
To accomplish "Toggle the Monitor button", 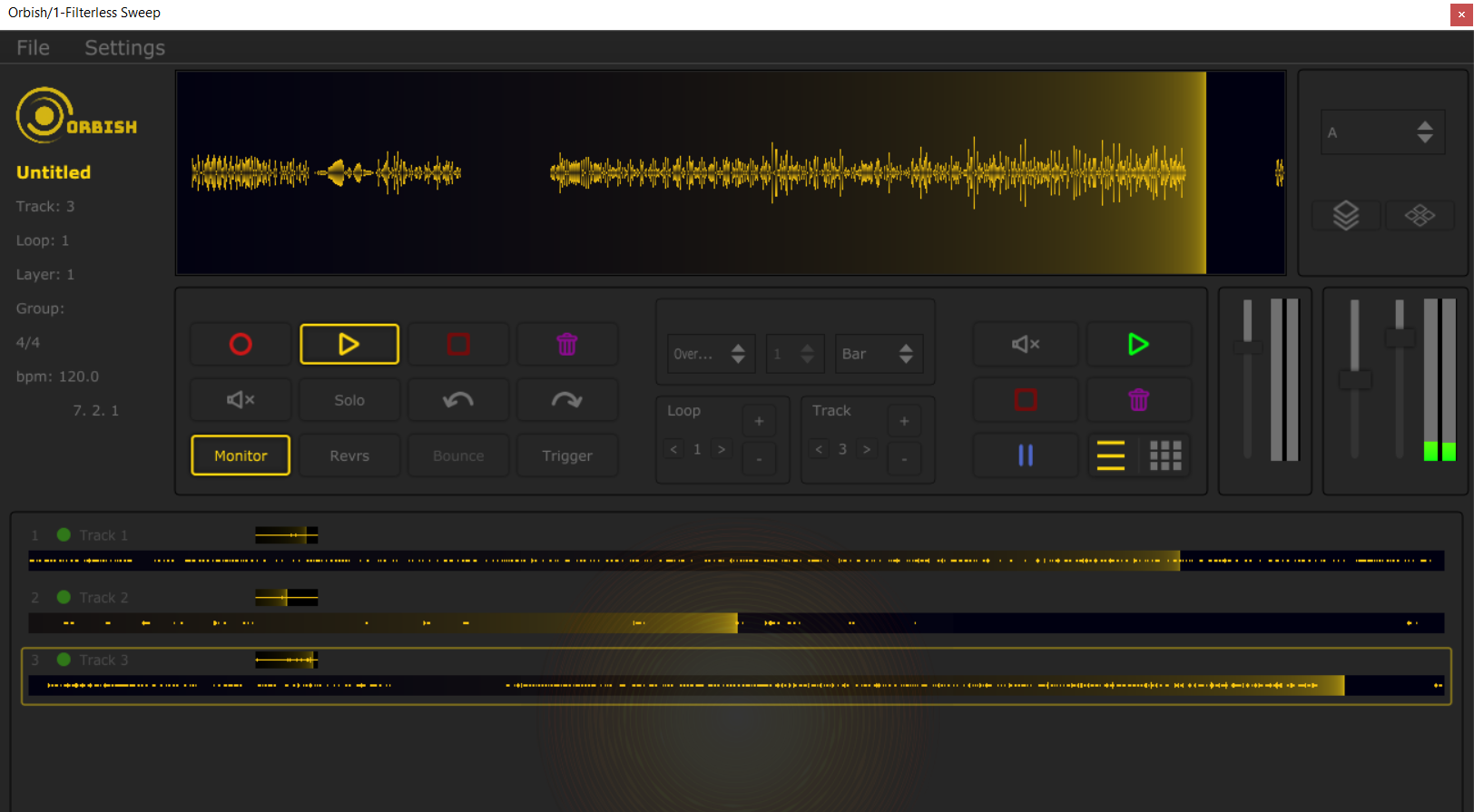I will [241, 455].
